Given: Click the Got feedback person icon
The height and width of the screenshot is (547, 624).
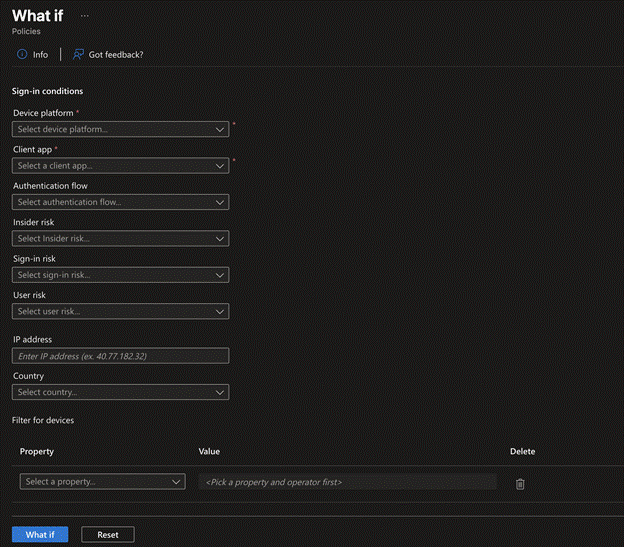Looking at the screenshot, I should pos(78,54).
